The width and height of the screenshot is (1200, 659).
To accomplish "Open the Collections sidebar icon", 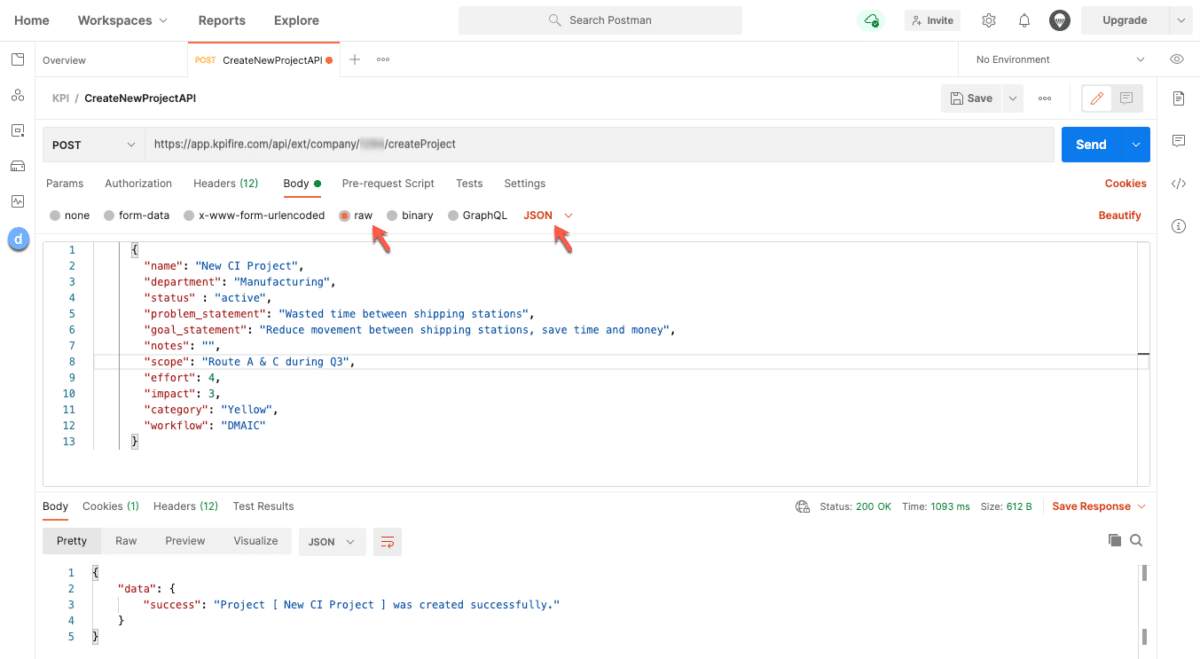I will click(x=17, y=59).
